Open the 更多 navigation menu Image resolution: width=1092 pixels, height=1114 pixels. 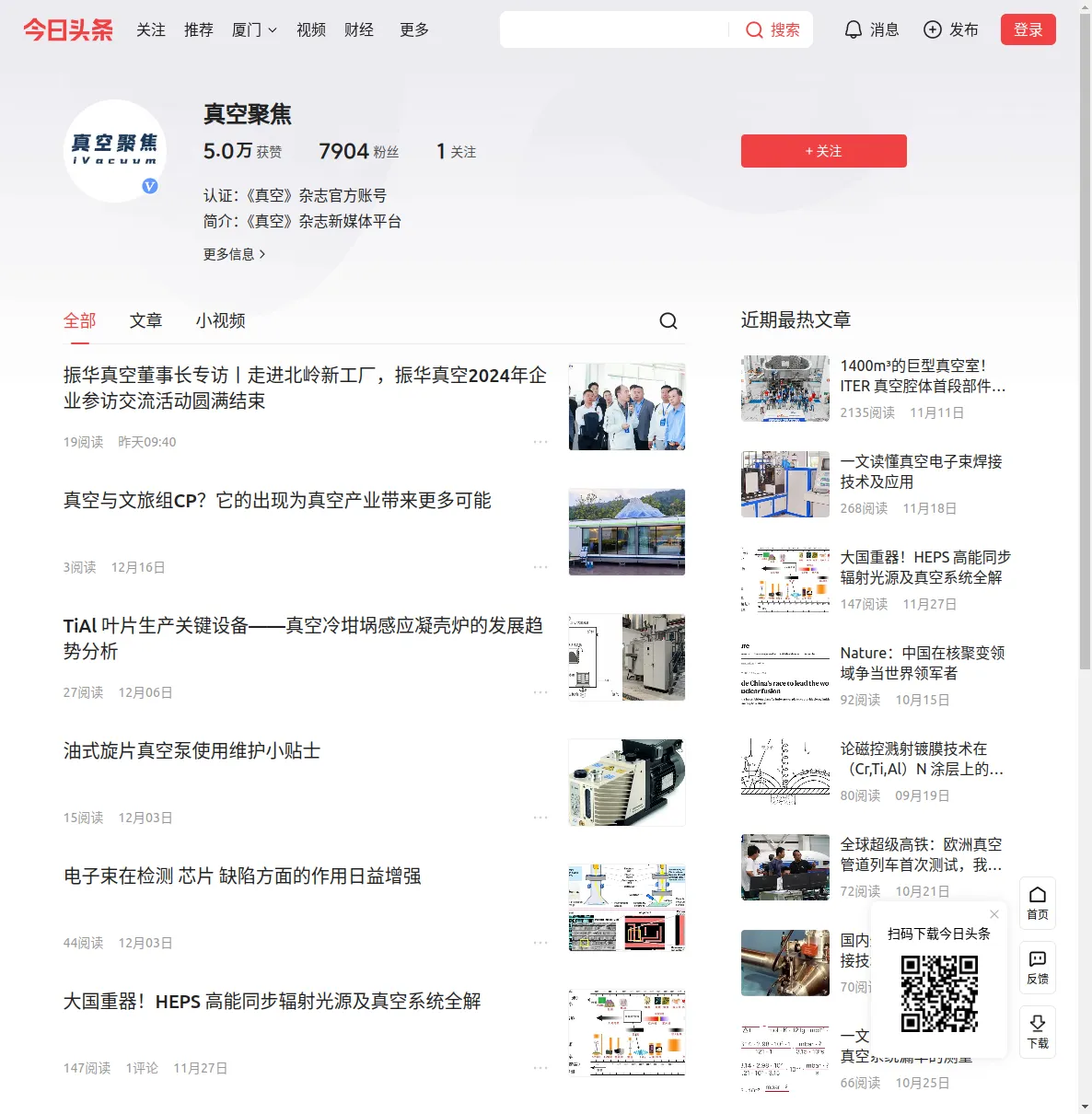[x=414, y=30]
